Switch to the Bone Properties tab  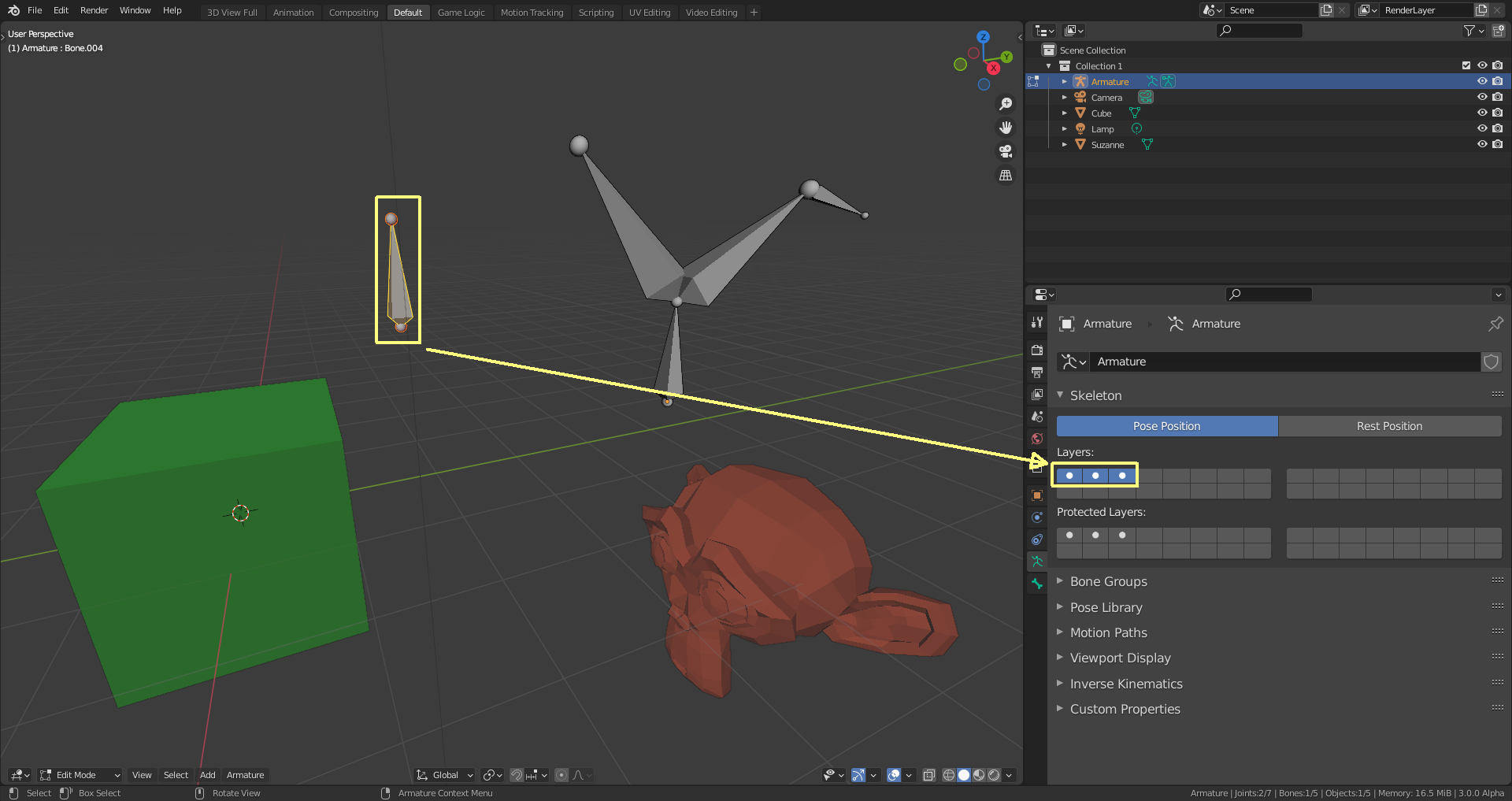pos(1036,584)
